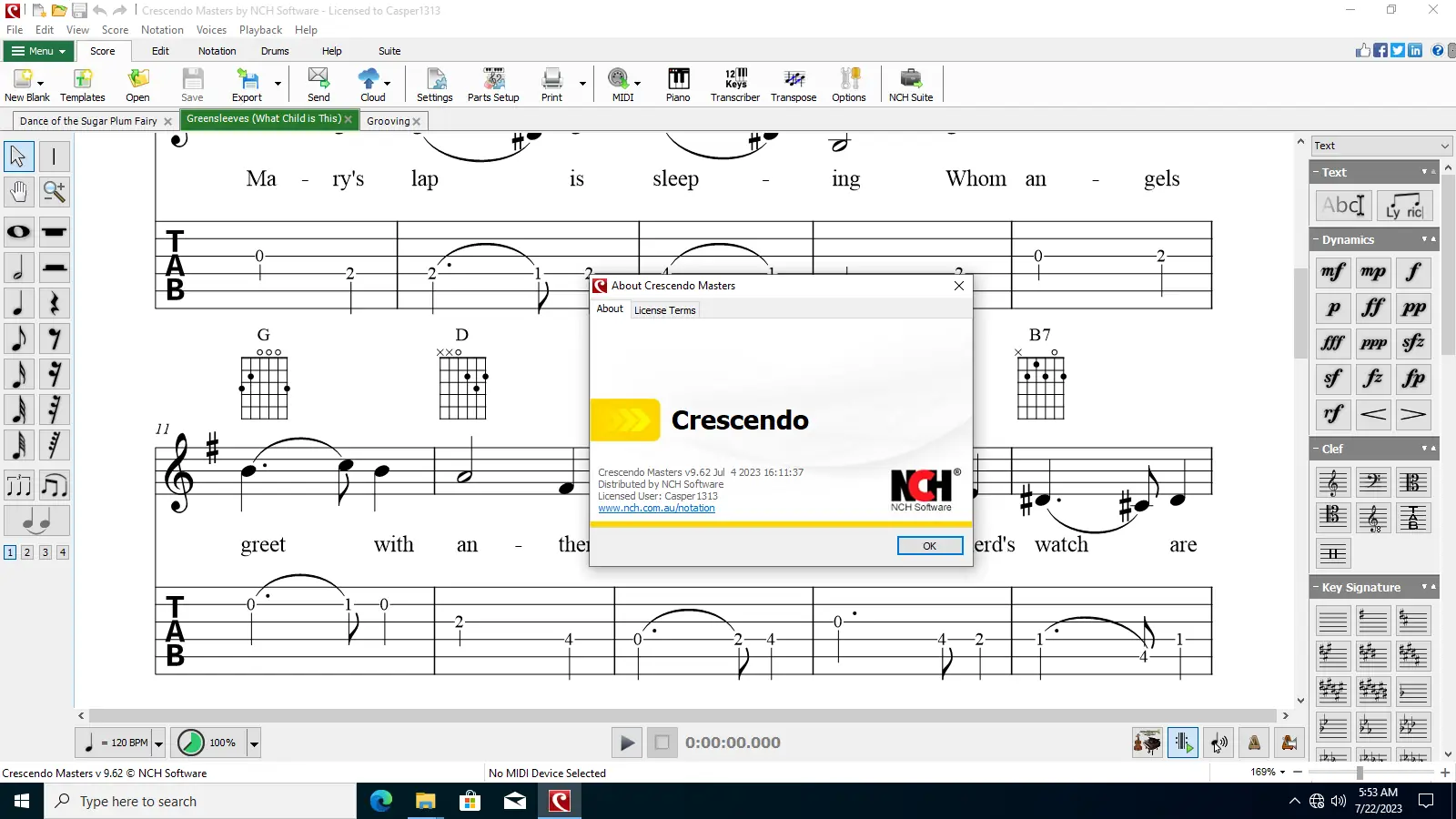
Task: Add pianissimo pp dynamic marking
Action: click(x=1413, y=308)
